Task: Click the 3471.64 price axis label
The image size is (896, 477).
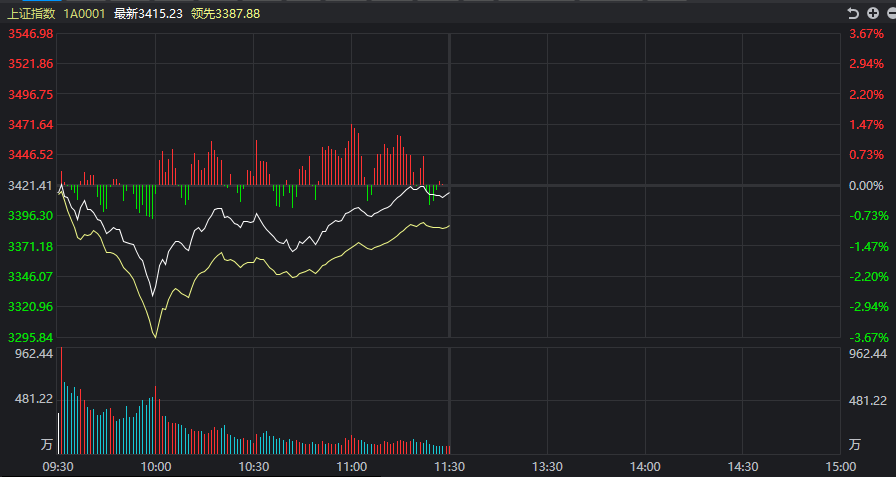Action: pos(31,125)
